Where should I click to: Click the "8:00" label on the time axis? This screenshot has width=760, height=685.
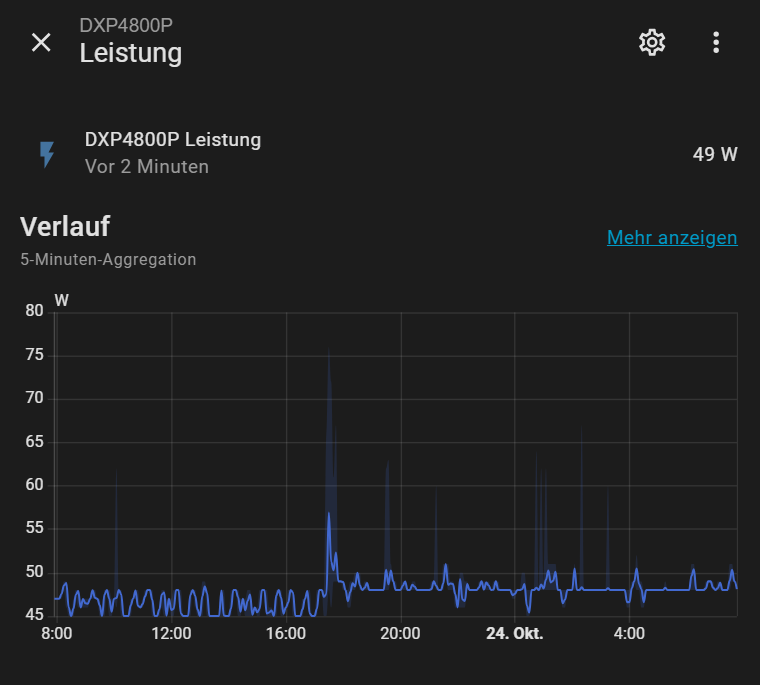(56, 633)
